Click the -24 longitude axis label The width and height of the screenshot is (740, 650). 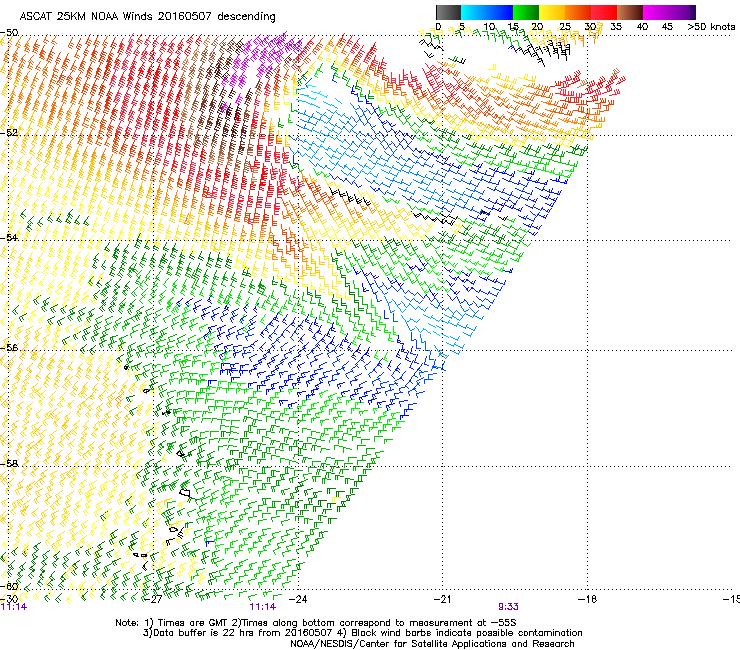point(298,599)
